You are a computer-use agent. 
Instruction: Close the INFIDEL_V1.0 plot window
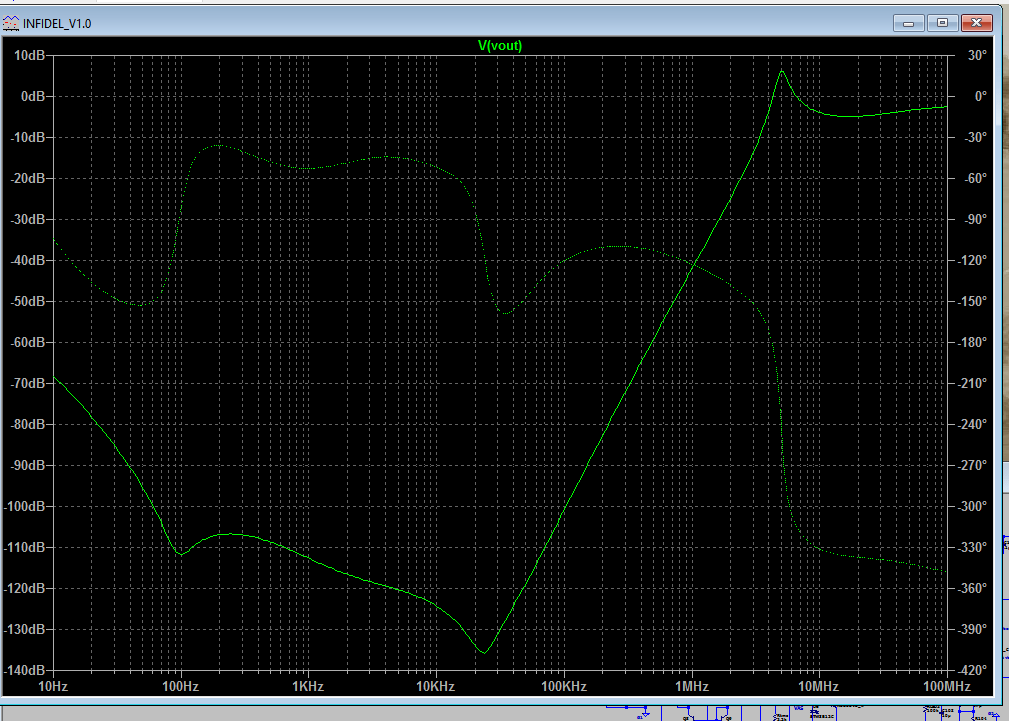click(x=976, y=23)
